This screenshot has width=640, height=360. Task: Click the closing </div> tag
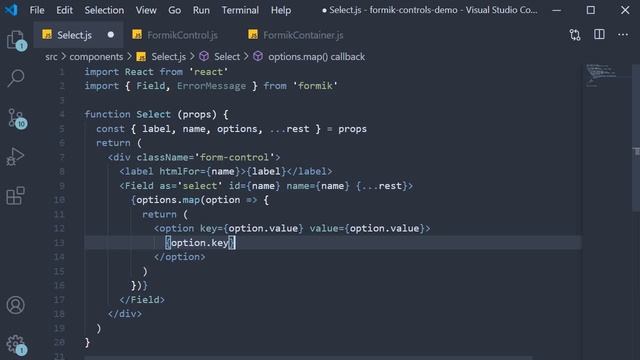pyautogui.click(x=125, y=314)
